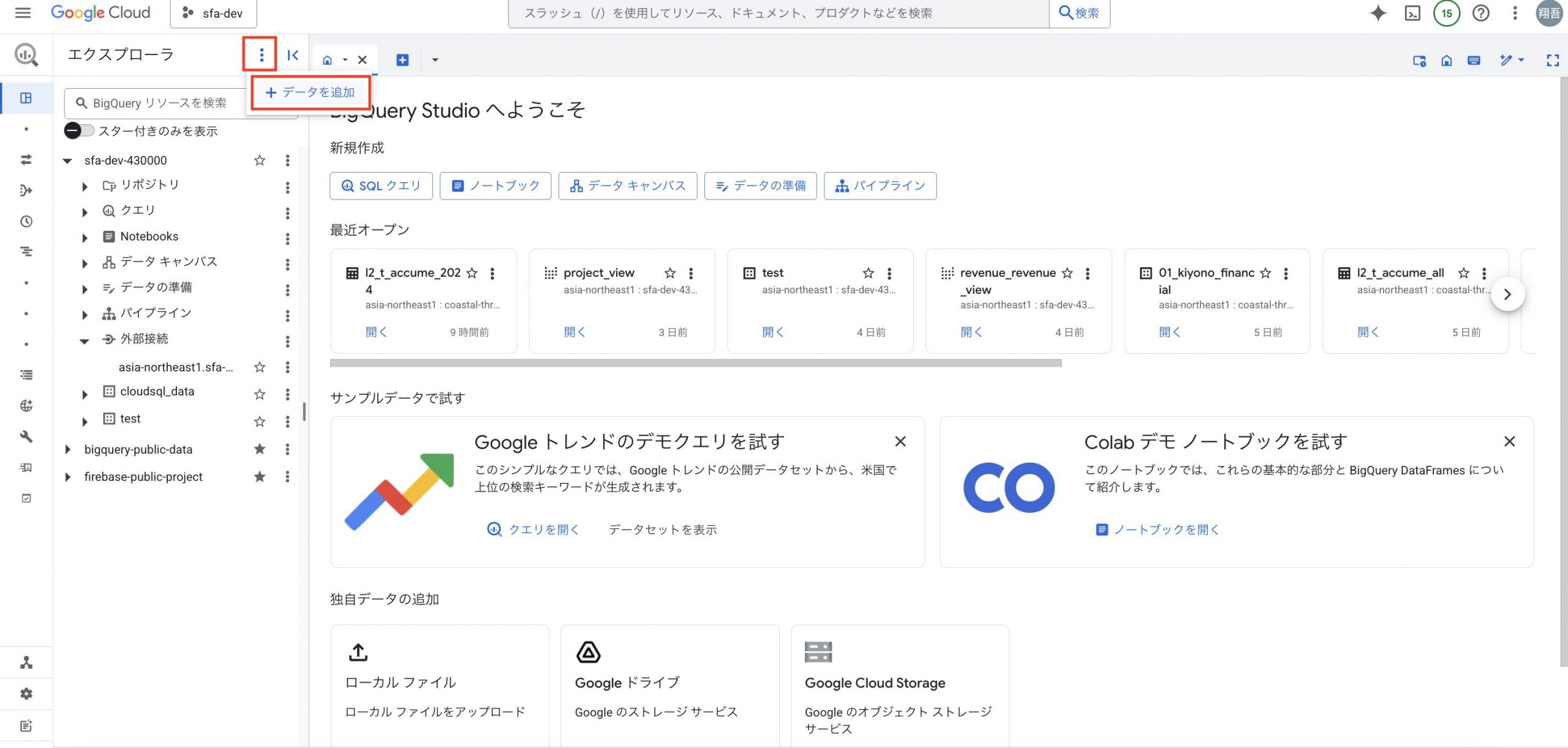Focus the top resource search field
Screen dimensions: 1568x748
point(778,13)
